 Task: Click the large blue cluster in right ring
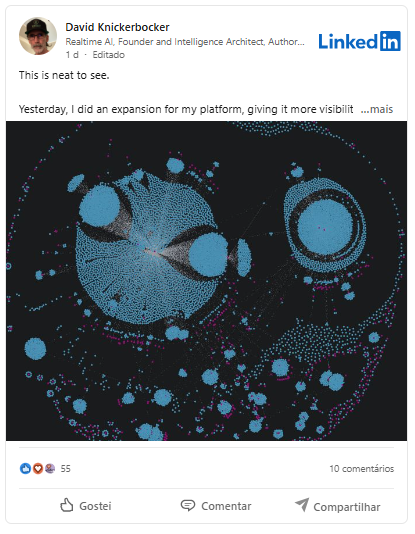pos(325,227)
